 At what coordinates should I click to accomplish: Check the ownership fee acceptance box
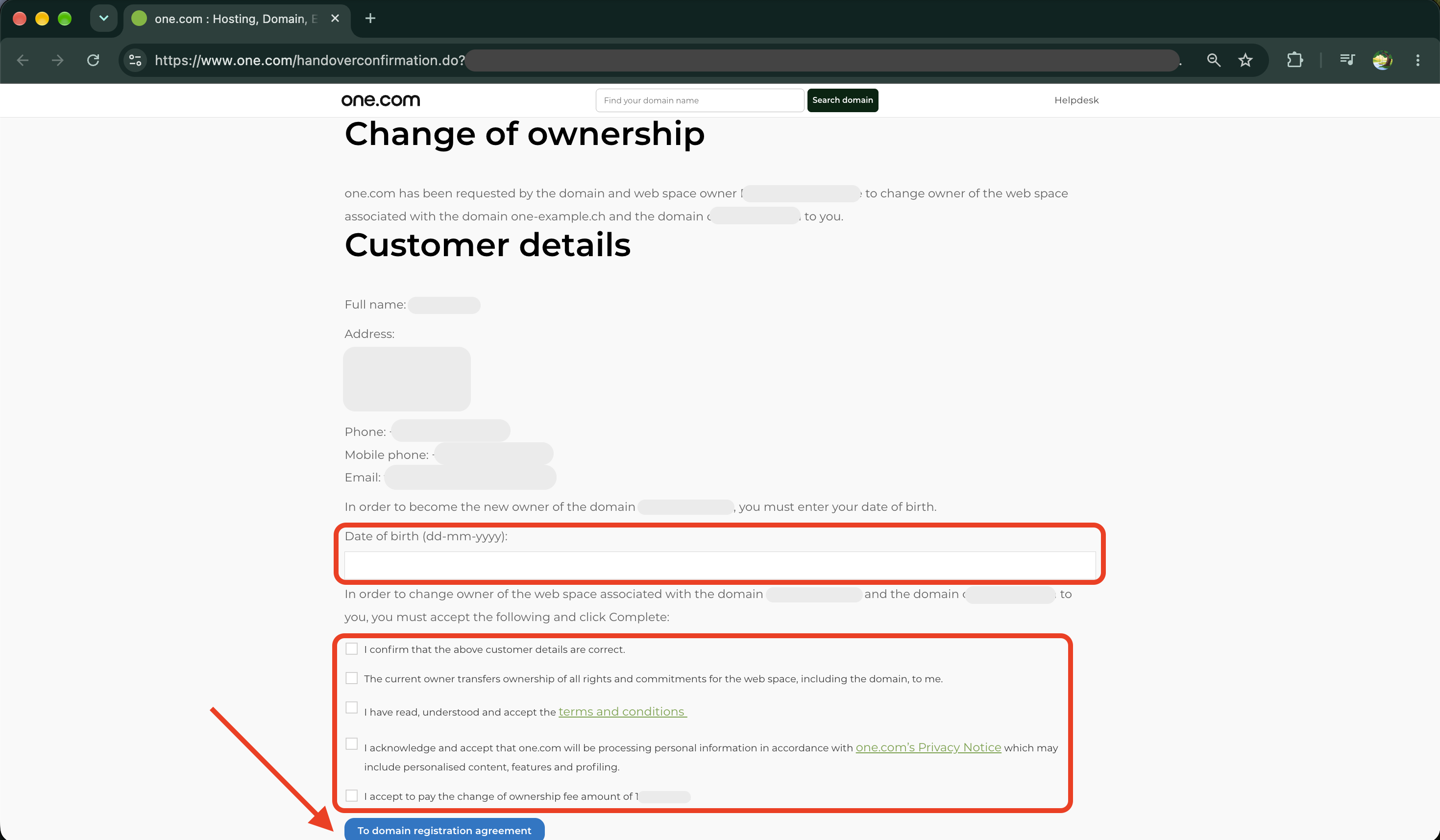coord(351,795)
